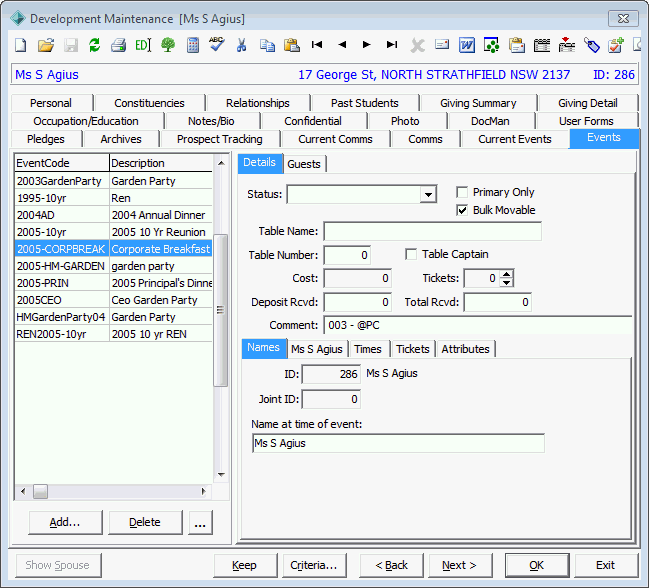
Task: Click the horizontal scrollbar thumb of event list
Action: (x=40, y=492)
